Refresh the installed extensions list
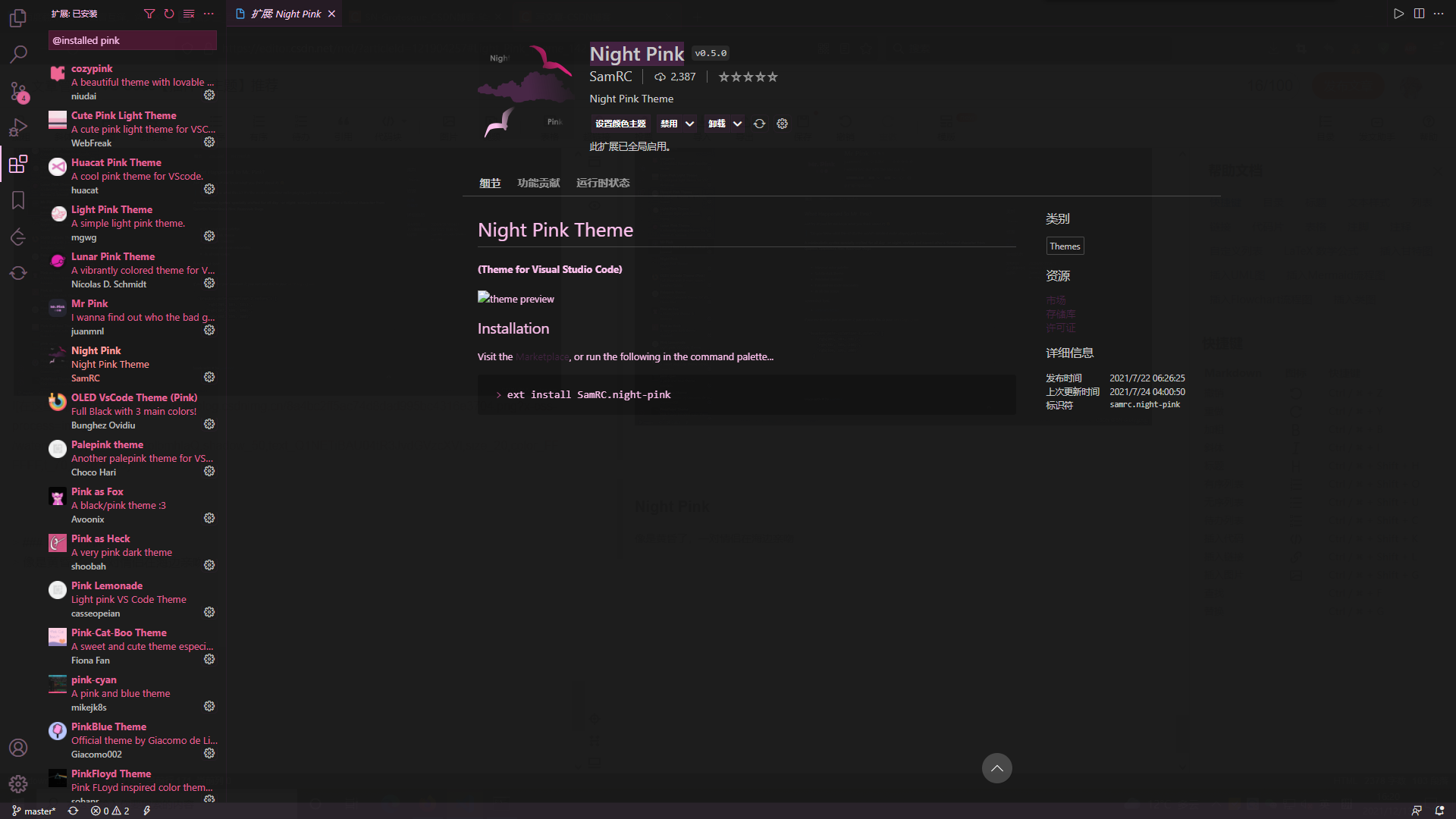Screen dimensions: 1456x819 (x=169, y=14)
